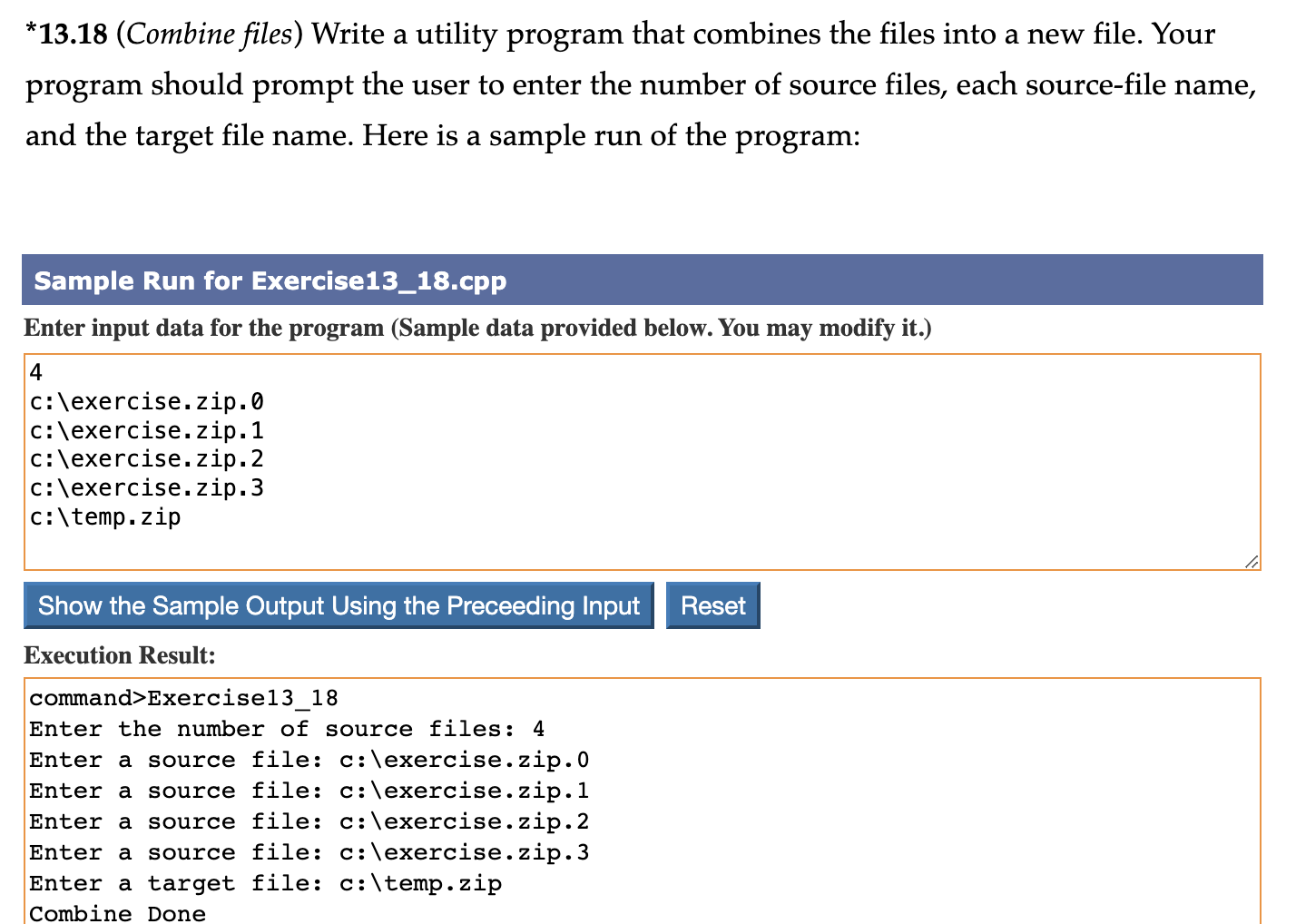
Task: Select the target path c:\temp.zip in the input box
Action: tap(104, 516)
